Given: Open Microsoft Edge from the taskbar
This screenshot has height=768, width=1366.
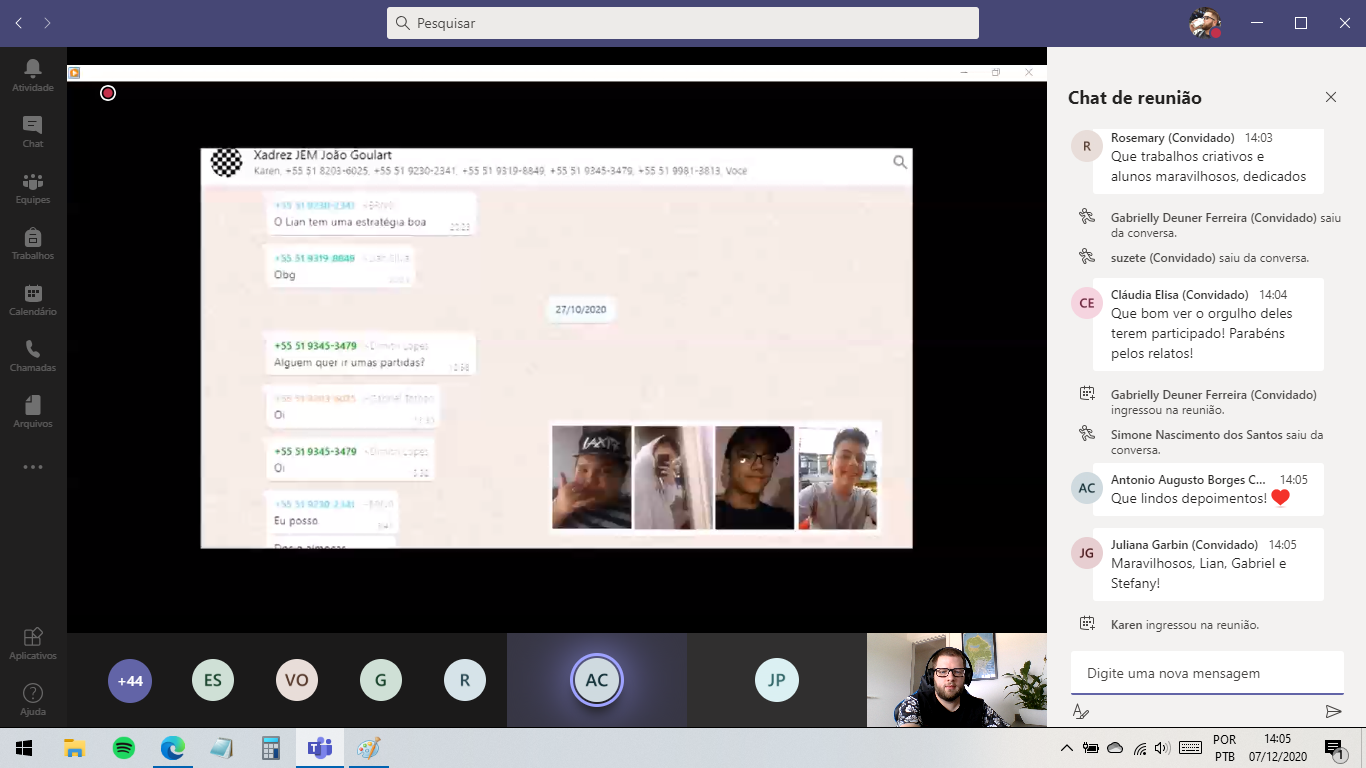Looking at the screenshot, I should pos(173,748).
